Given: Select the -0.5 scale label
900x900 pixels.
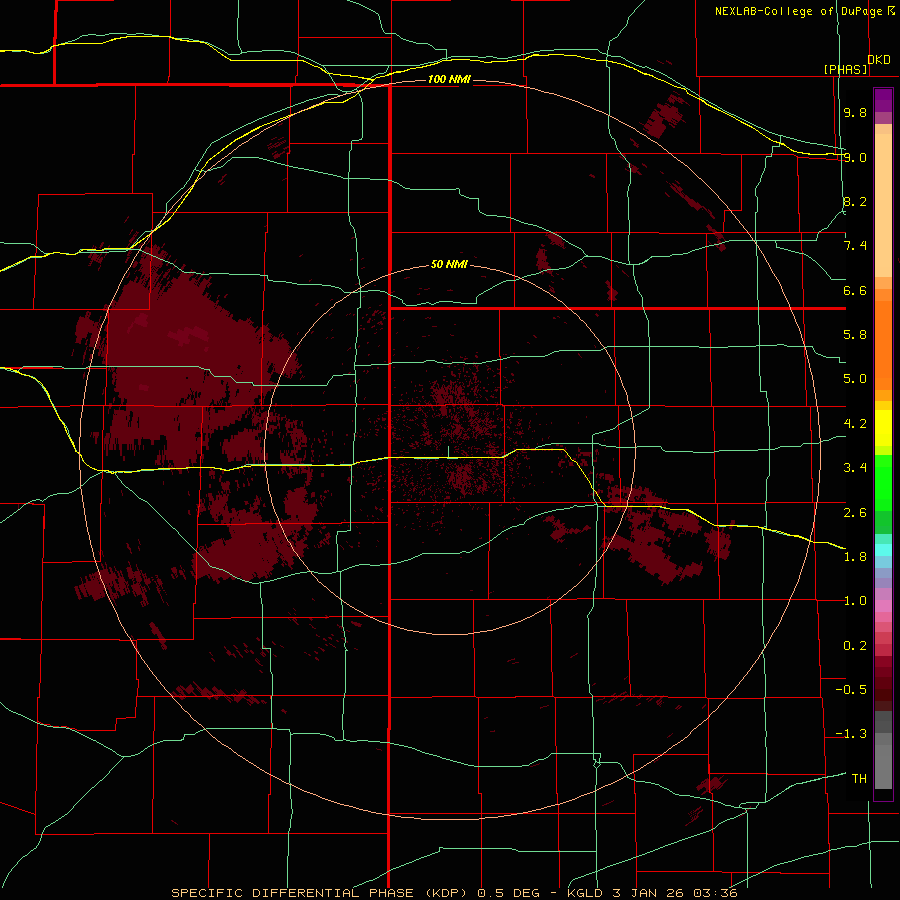Looking at the screenshot, I should (x=851, y=690).
